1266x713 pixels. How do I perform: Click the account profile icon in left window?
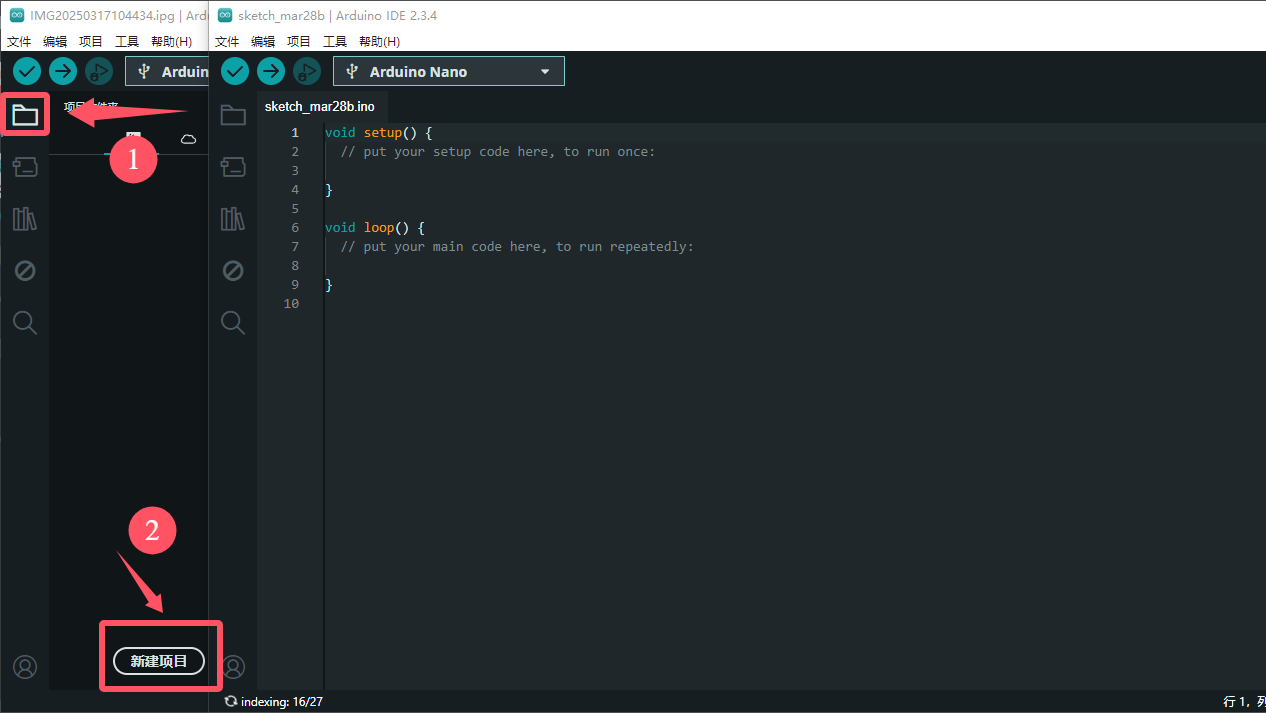pyautogui.click(x=25, y=666)
